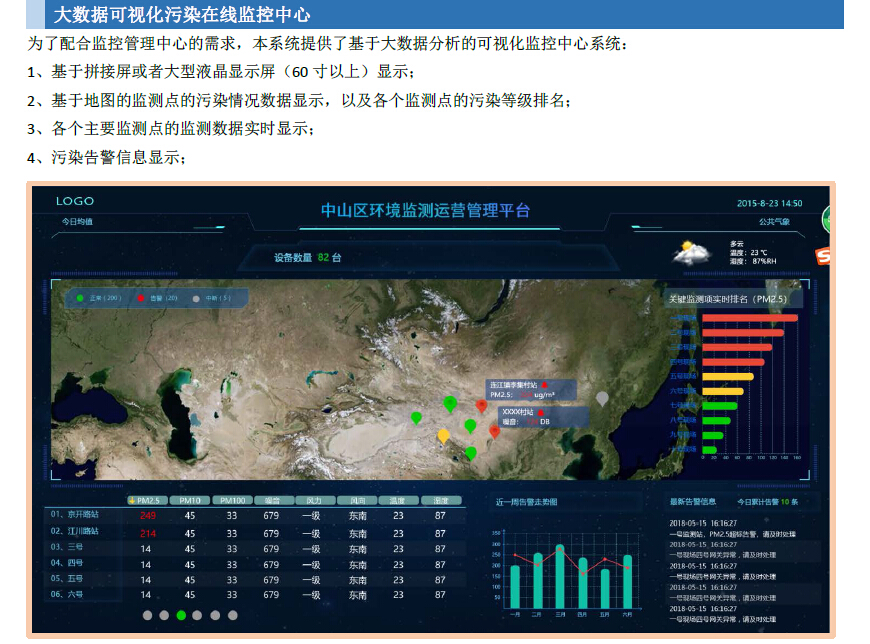Toggle the green 正常 legend filter
This screenshot has height=644, width=870.
point(79,298)
